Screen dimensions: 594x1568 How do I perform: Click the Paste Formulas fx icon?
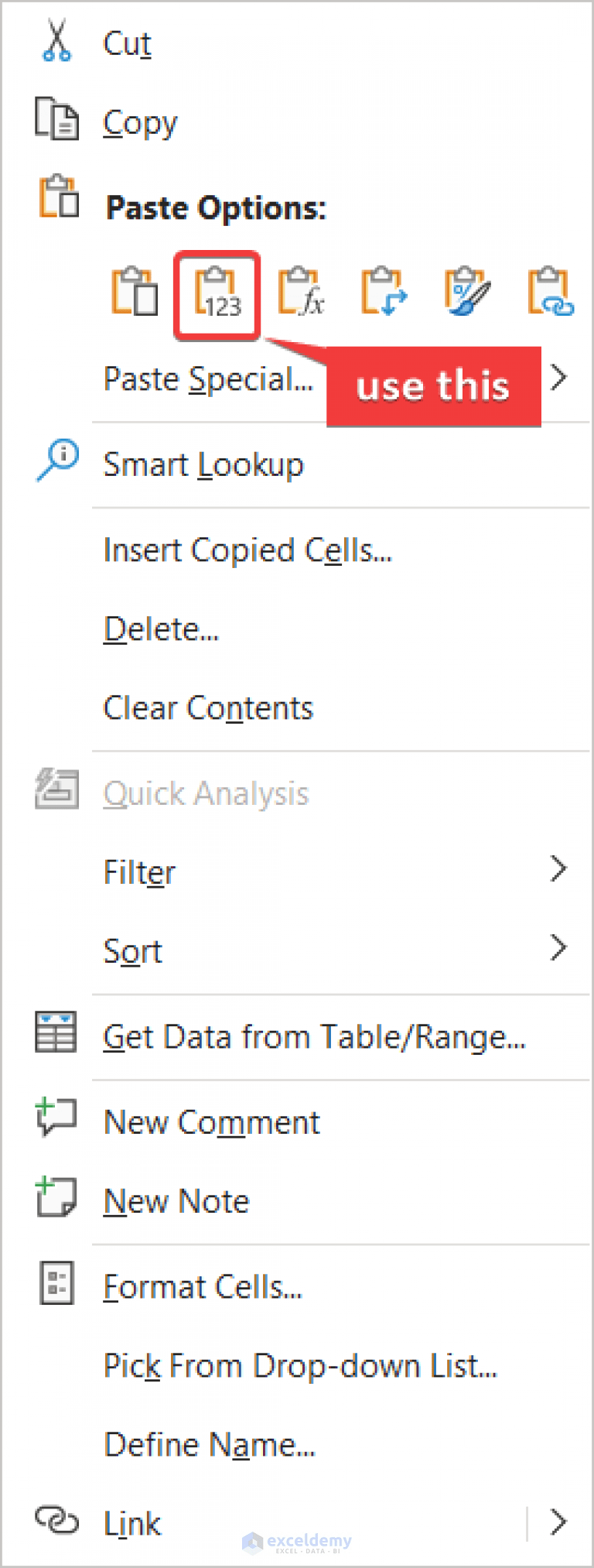pyautogui.click(x=302, y=294)
